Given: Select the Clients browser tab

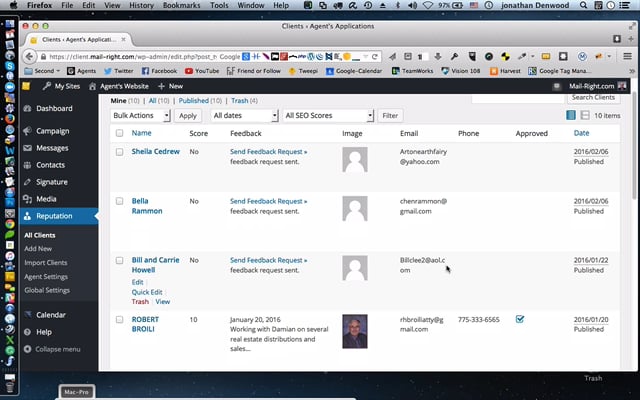Looking at the screenshot, I should [x=78, y=40].
